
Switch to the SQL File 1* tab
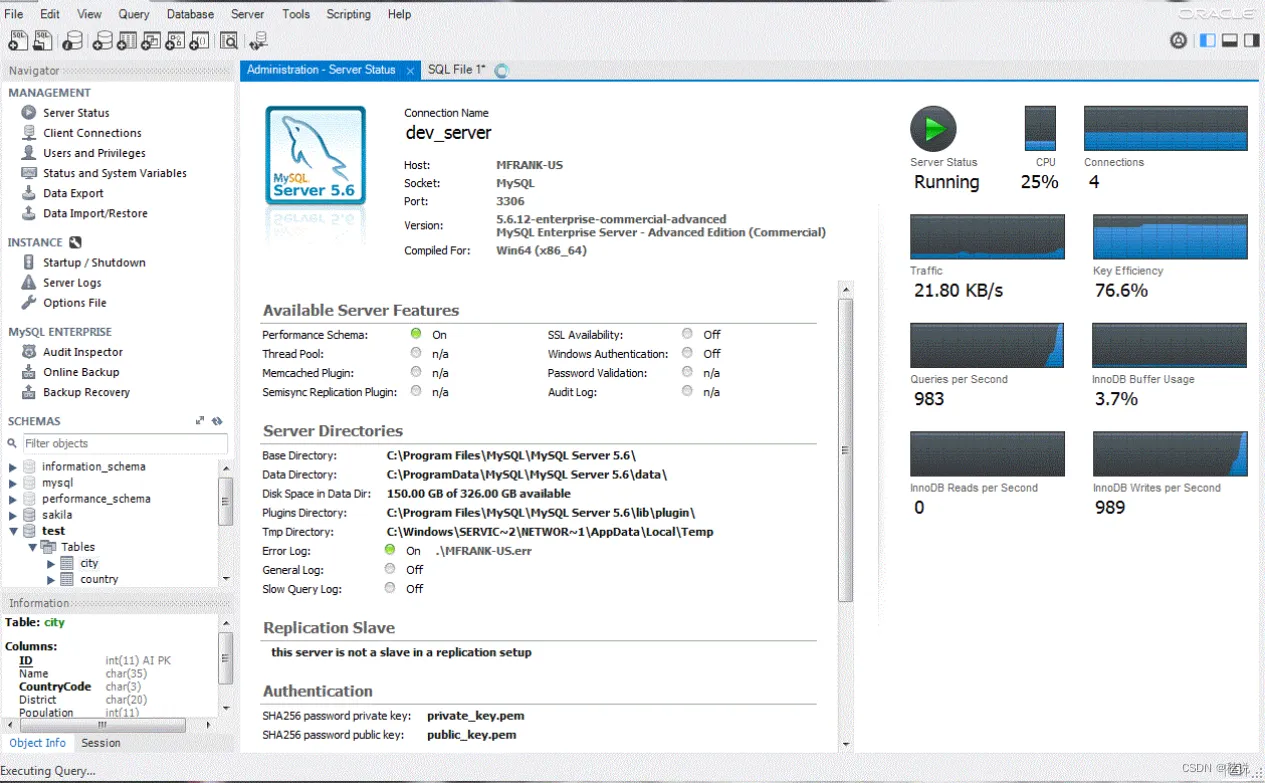coord(456,70)
